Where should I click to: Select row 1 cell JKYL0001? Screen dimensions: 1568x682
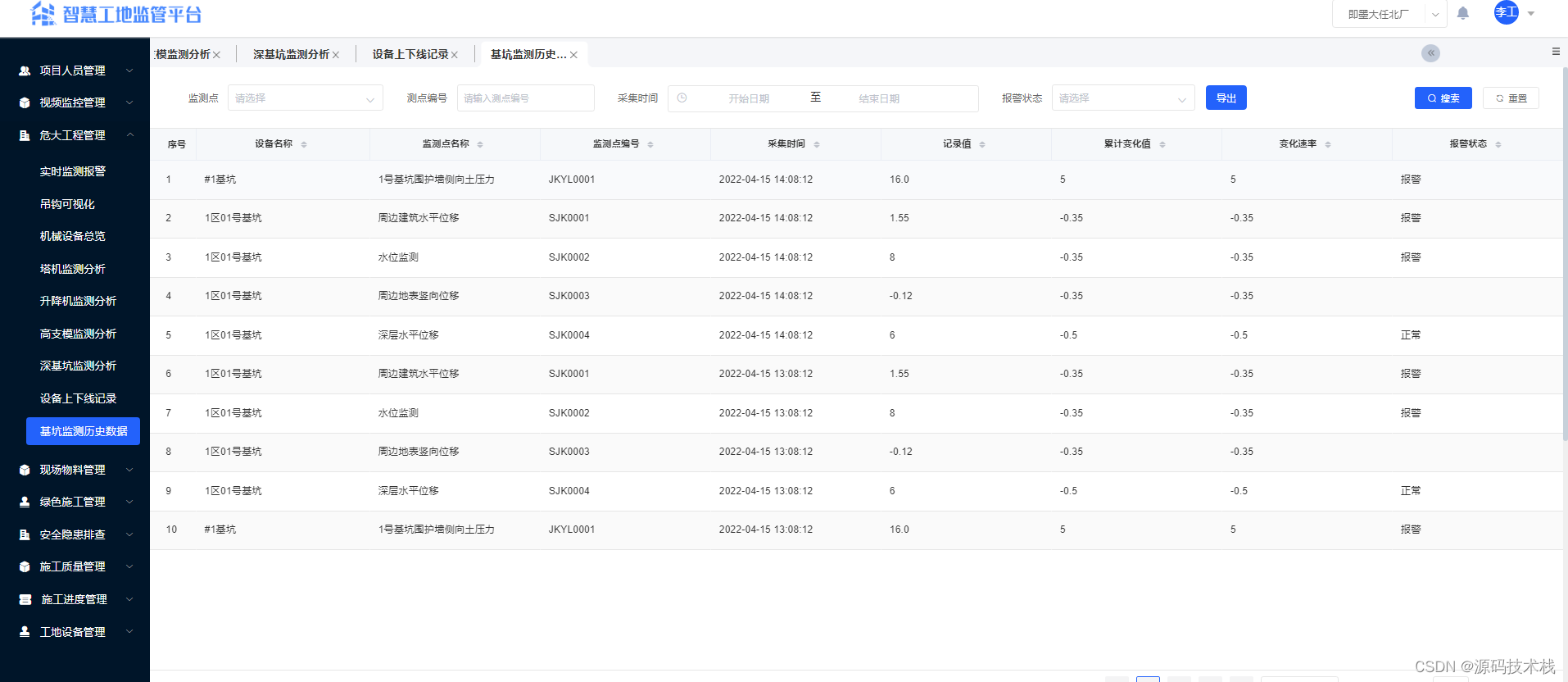tap(572, 180)
